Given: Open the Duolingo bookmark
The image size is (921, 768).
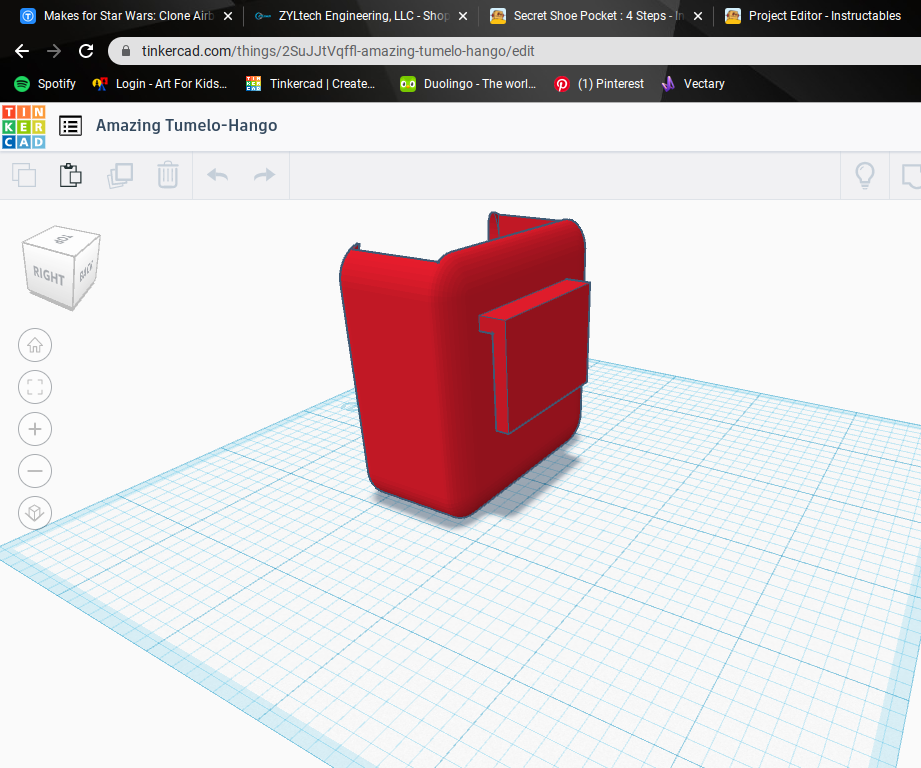Looking at the screenshot, I should click(x=468, y=84).
